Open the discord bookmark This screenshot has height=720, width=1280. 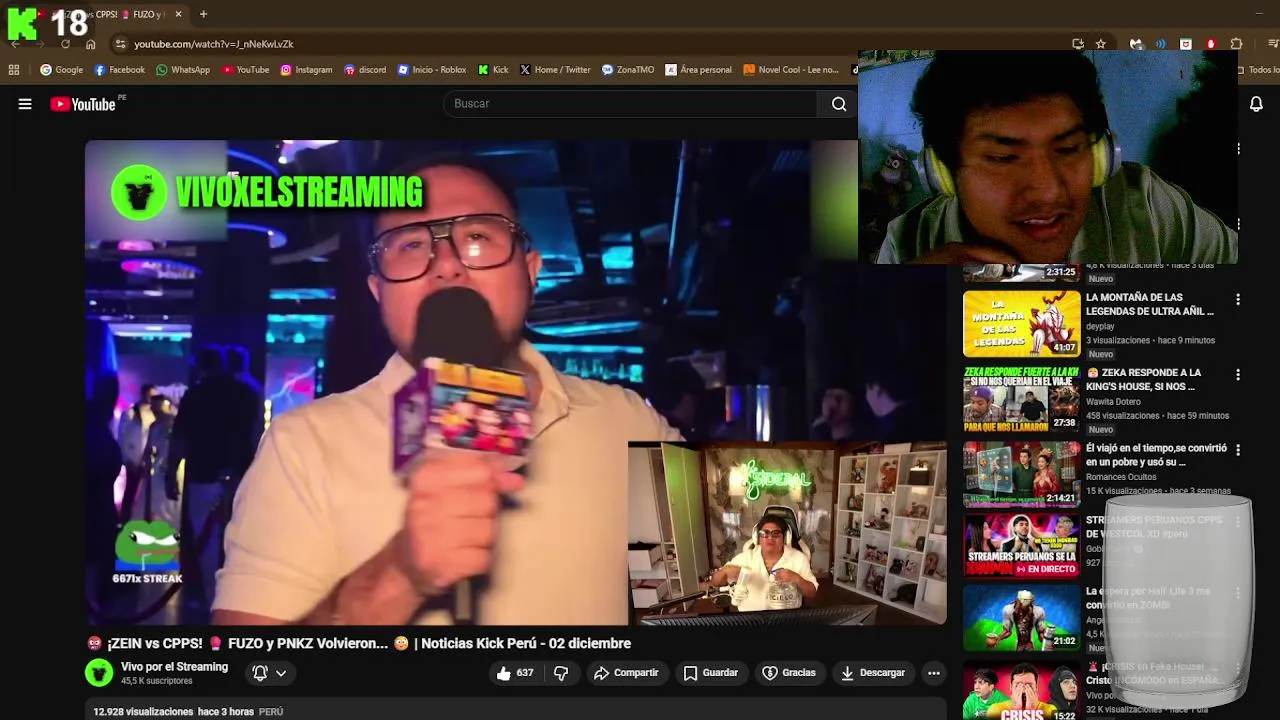coord(365,70)
